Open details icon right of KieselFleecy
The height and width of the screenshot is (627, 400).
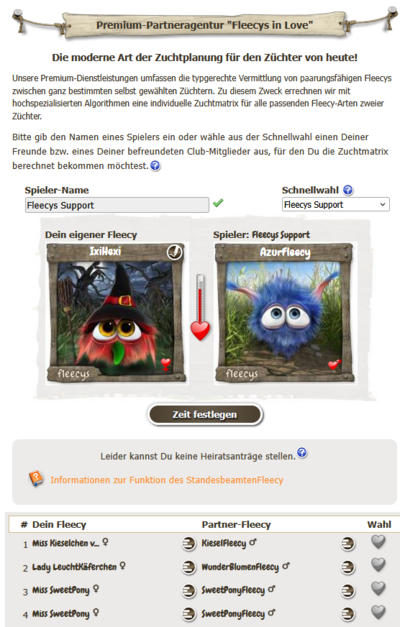click(348, 543)
